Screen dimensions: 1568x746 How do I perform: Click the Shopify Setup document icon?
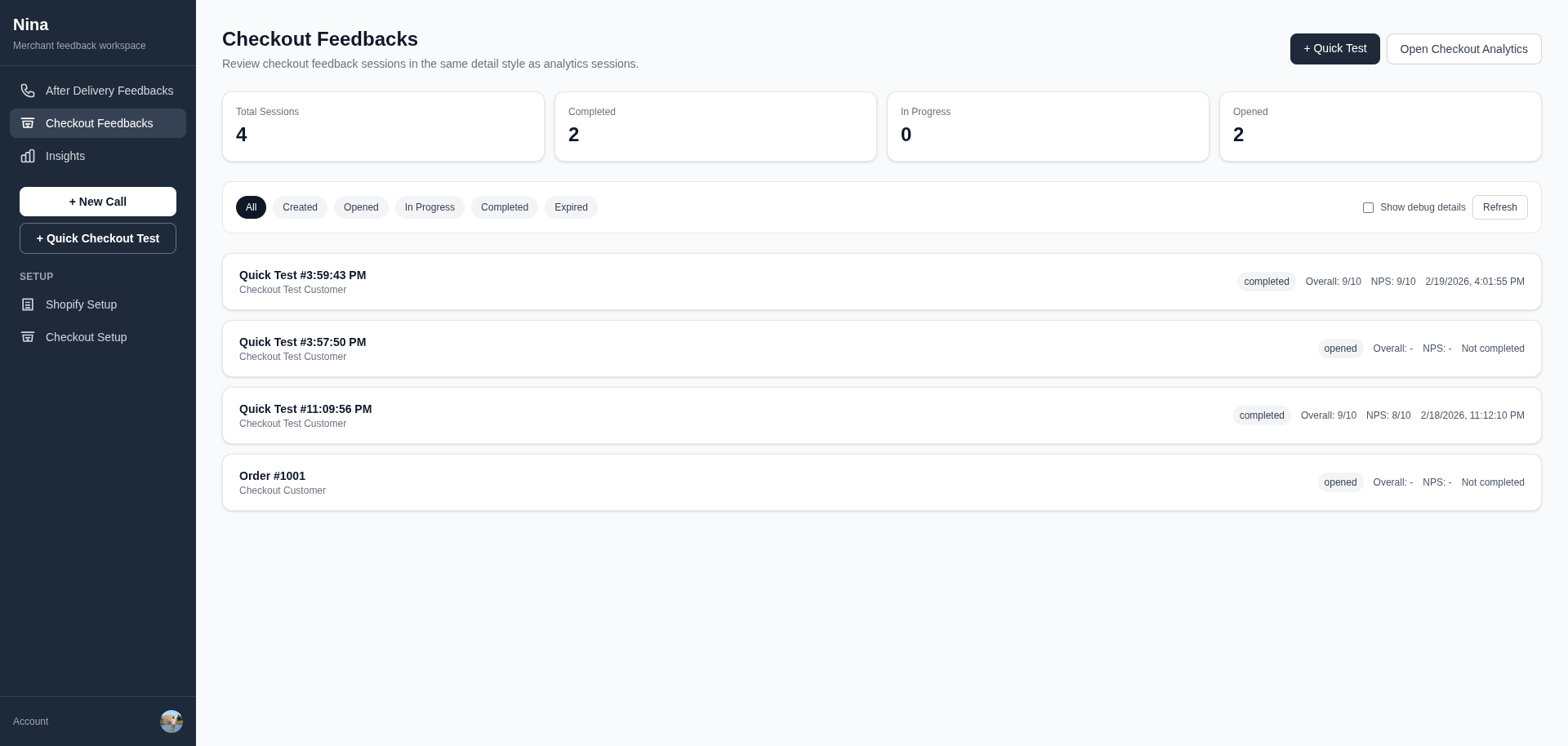pos(28,304)
